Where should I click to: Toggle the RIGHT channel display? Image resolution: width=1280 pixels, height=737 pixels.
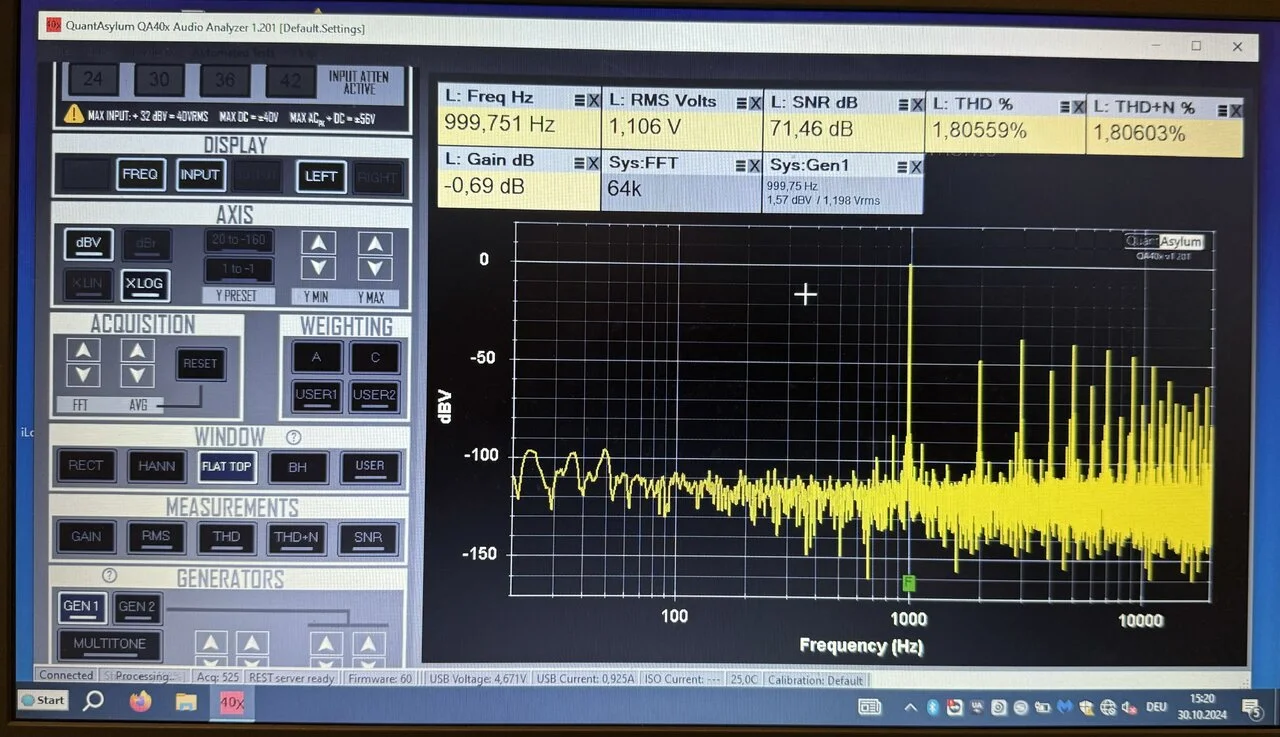pos(379,176)
